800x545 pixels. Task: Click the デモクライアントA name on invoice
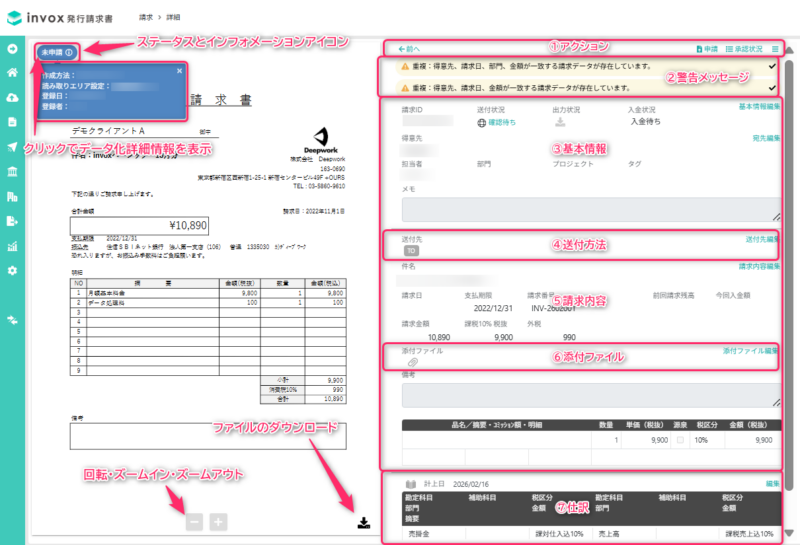pyautogui.click(x=108, y=131)
